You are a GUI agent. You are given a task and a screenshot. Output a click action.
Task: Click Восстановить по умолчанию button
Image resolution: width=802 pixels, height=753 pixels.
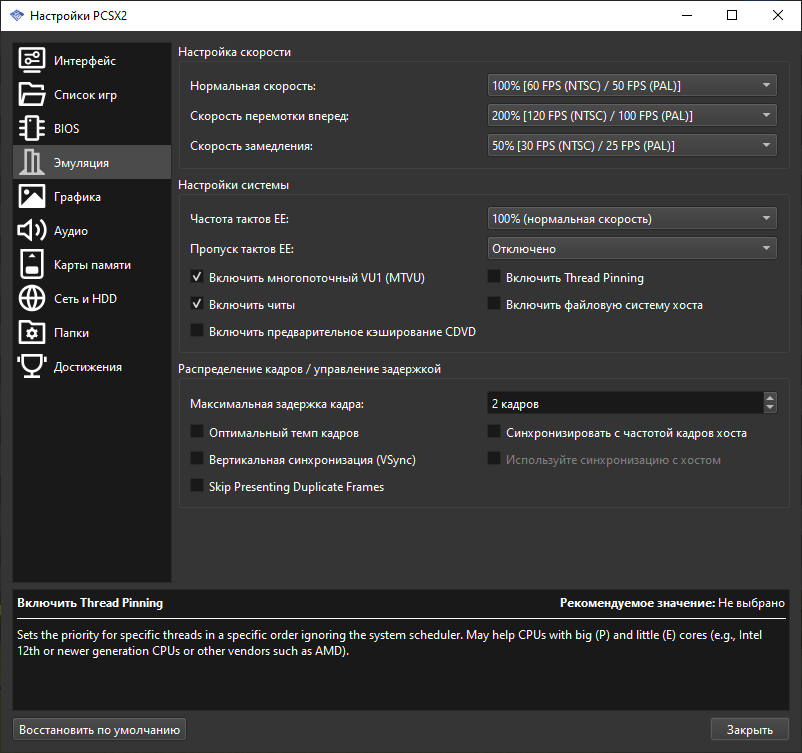tap(99, 729)
